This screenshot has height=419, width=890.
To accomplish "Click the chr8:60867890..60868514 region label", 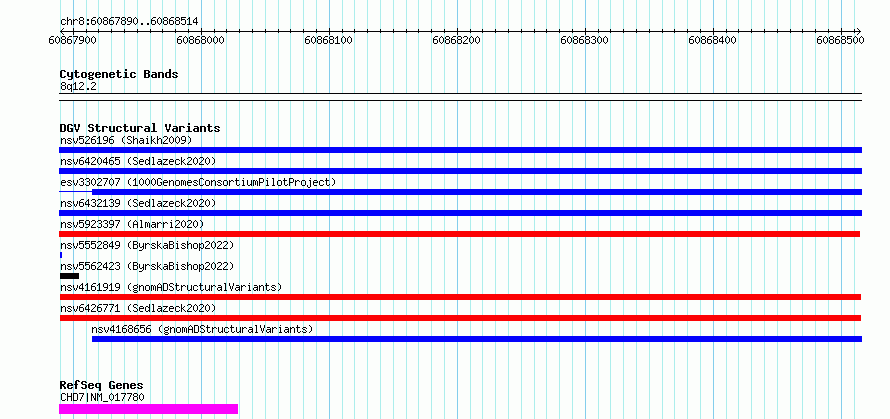I will (129, 22).
